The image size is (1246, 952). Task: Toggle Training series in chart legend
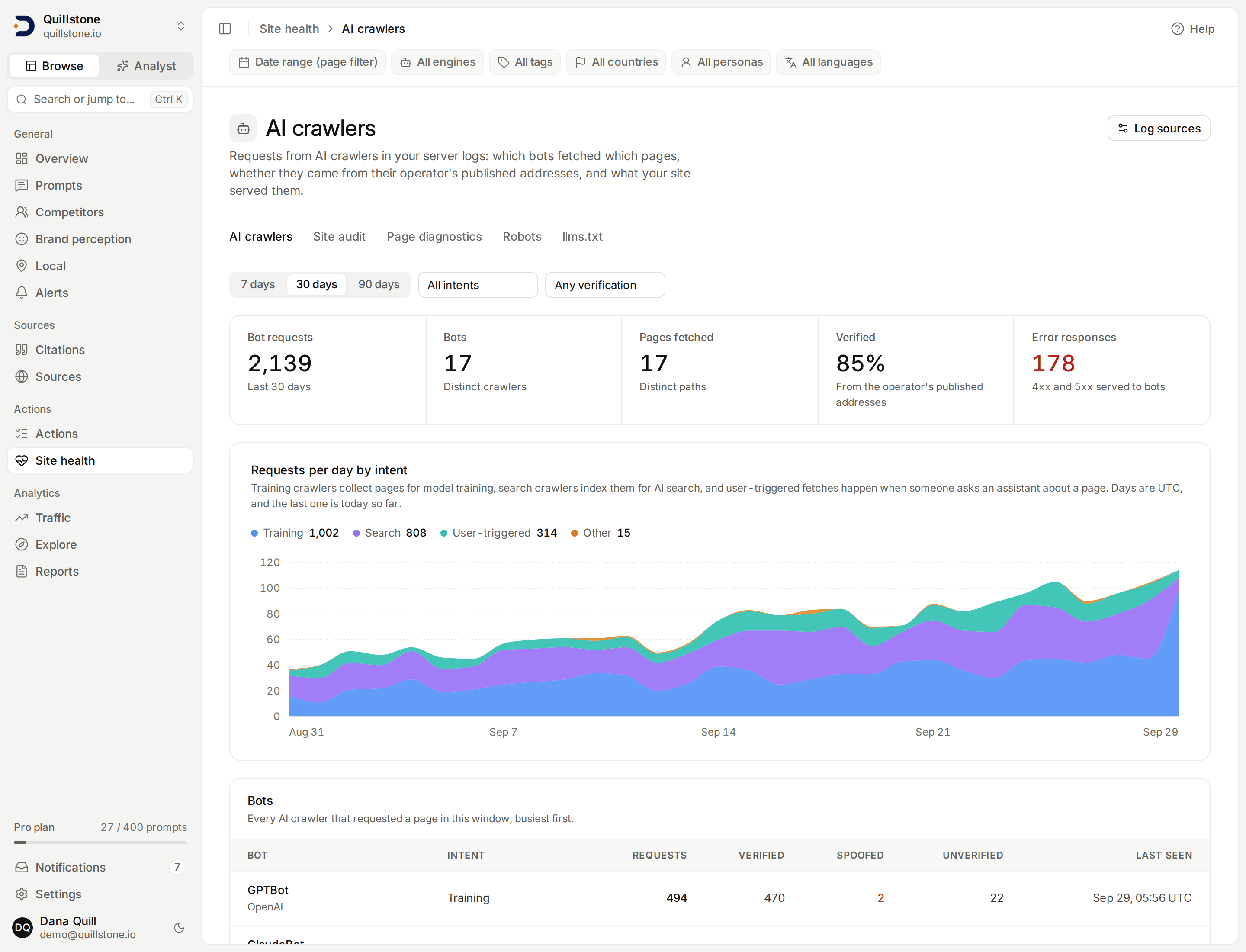[x=295, y=533]
